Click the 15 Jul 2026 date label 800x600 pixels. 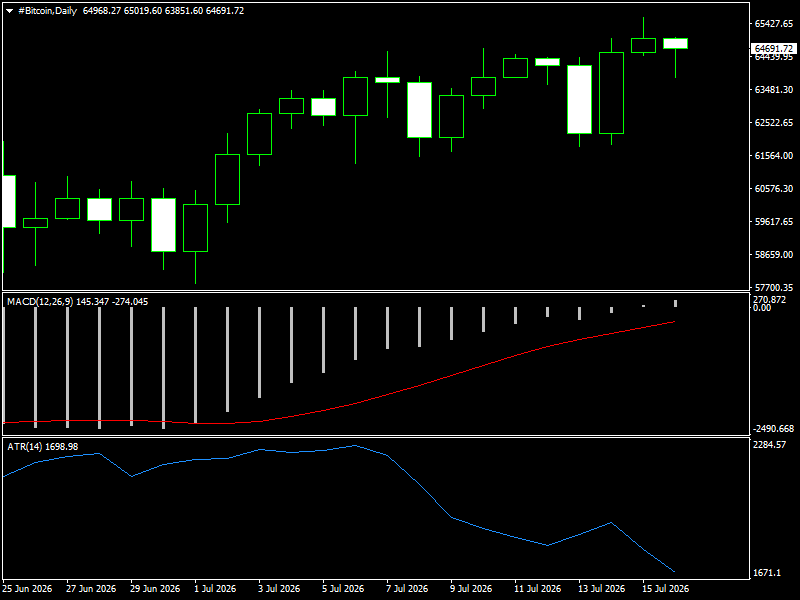pos(665,588)
